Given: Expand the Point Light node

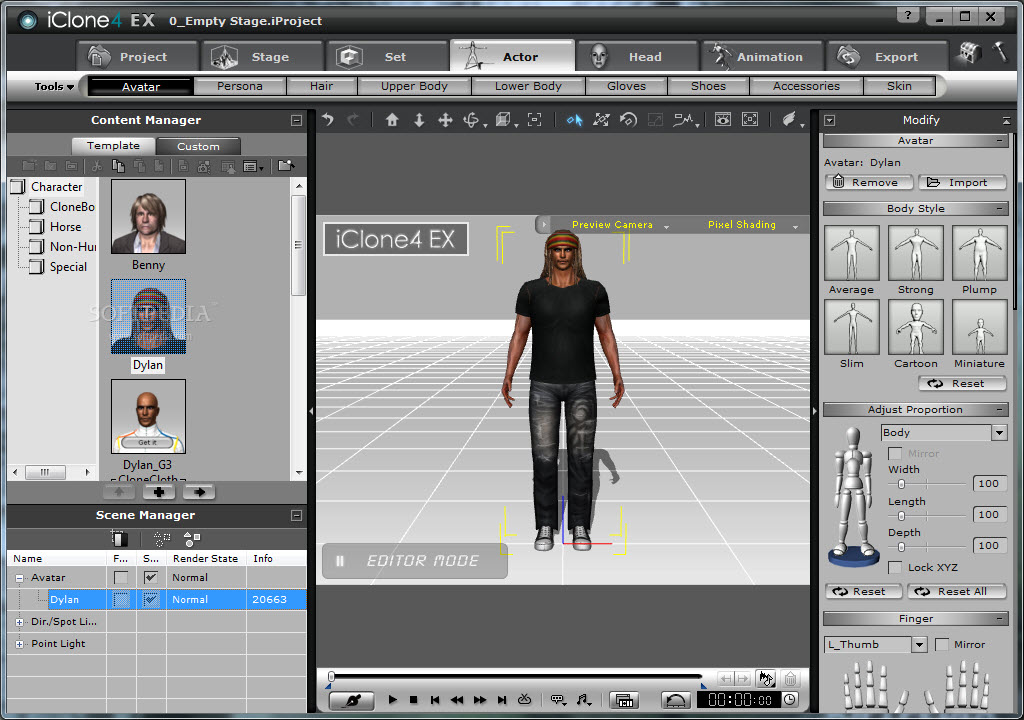Looking at the screenshot, I should tap(19, 644).
